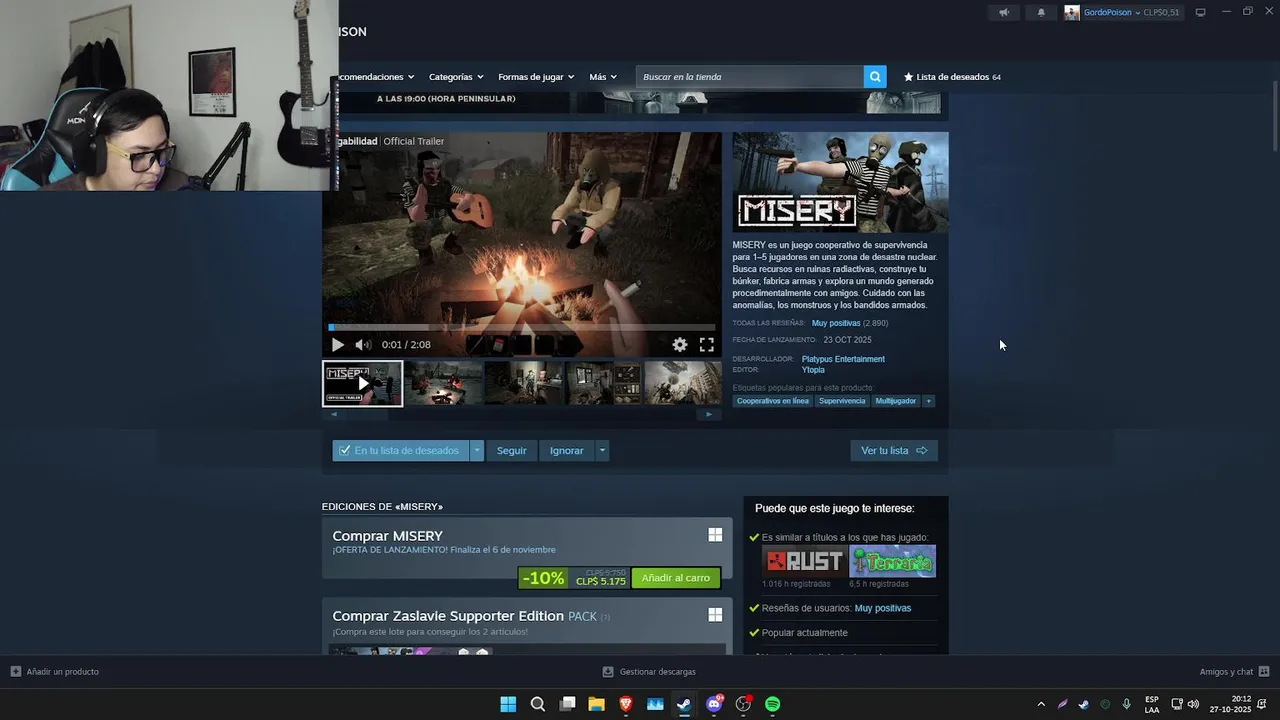Seek along the trailer progress bar
The height and width of the screenshot is (720, 1280).
[522, 327]
